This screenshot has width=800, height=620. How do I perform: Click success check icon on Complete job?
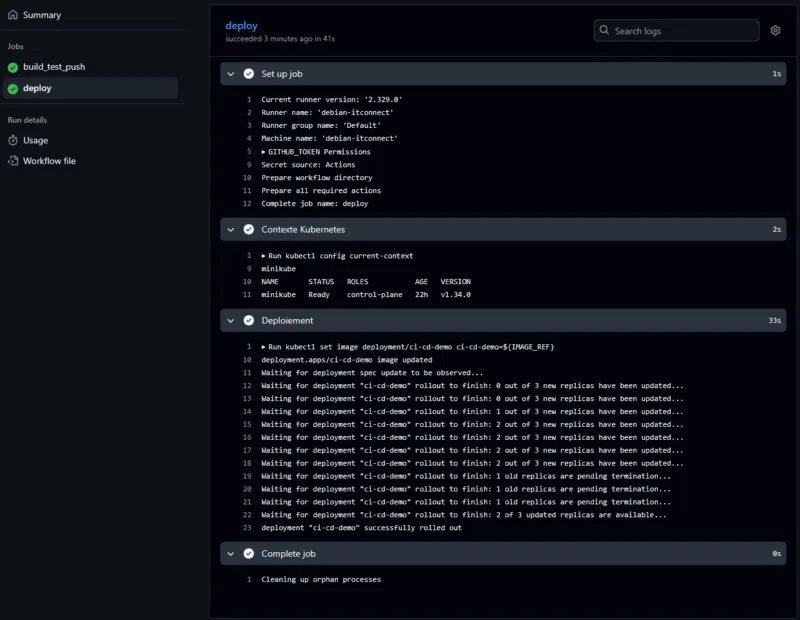pyautogui.click(x=248, y=553)
